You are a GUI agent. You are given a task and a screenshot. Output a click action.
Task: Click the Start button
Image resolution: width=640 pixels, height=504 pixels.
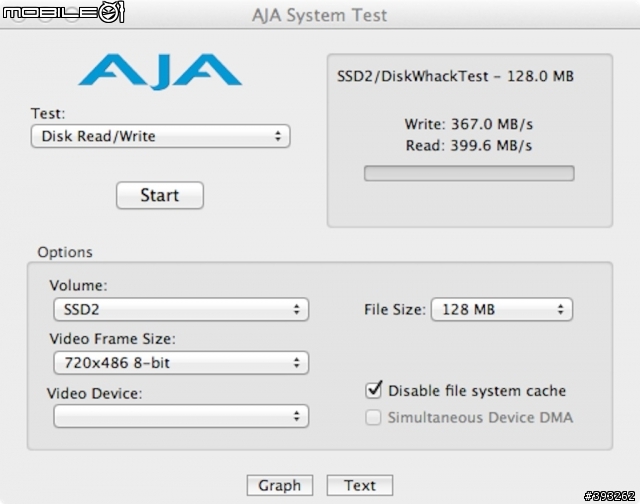click(x=160, y=195)
